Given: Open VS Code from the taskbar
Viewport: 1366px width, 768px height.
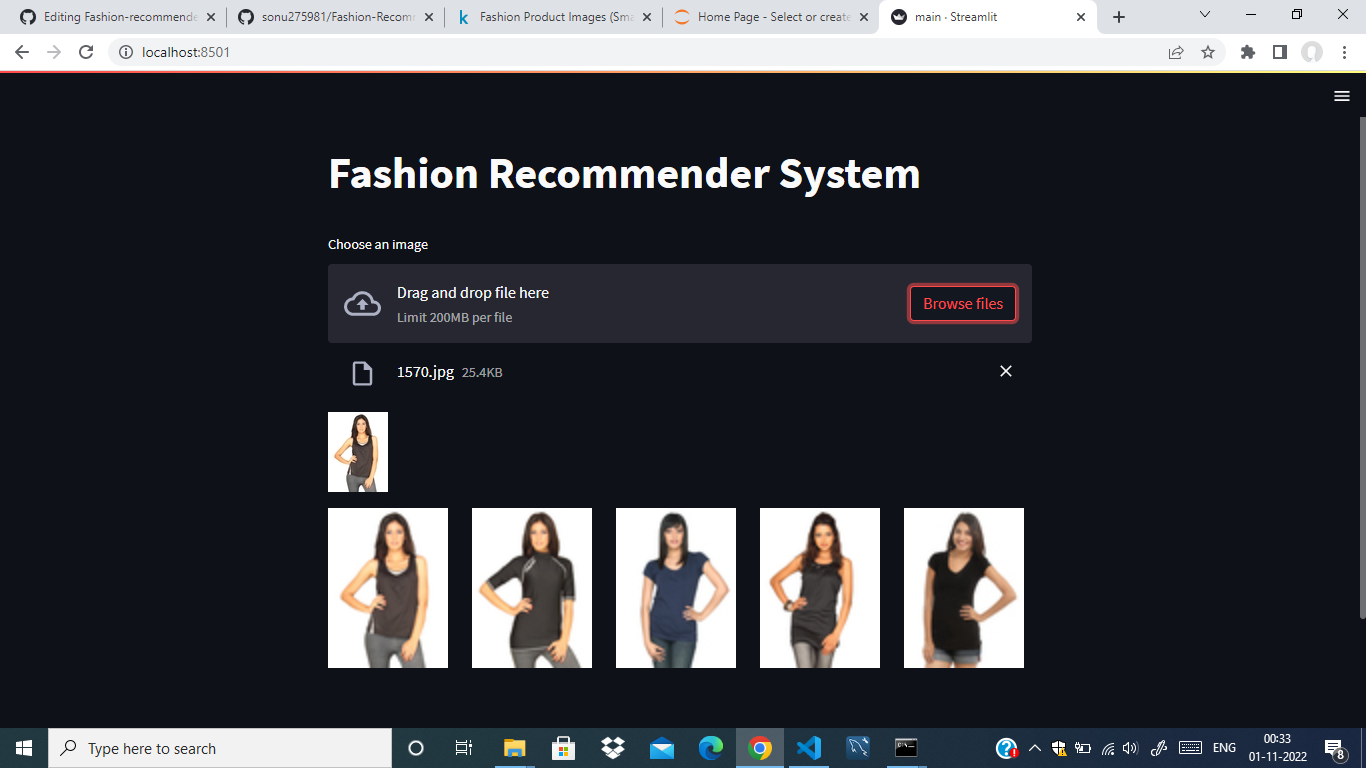Looking at the screenshot, I should point(809,748).
